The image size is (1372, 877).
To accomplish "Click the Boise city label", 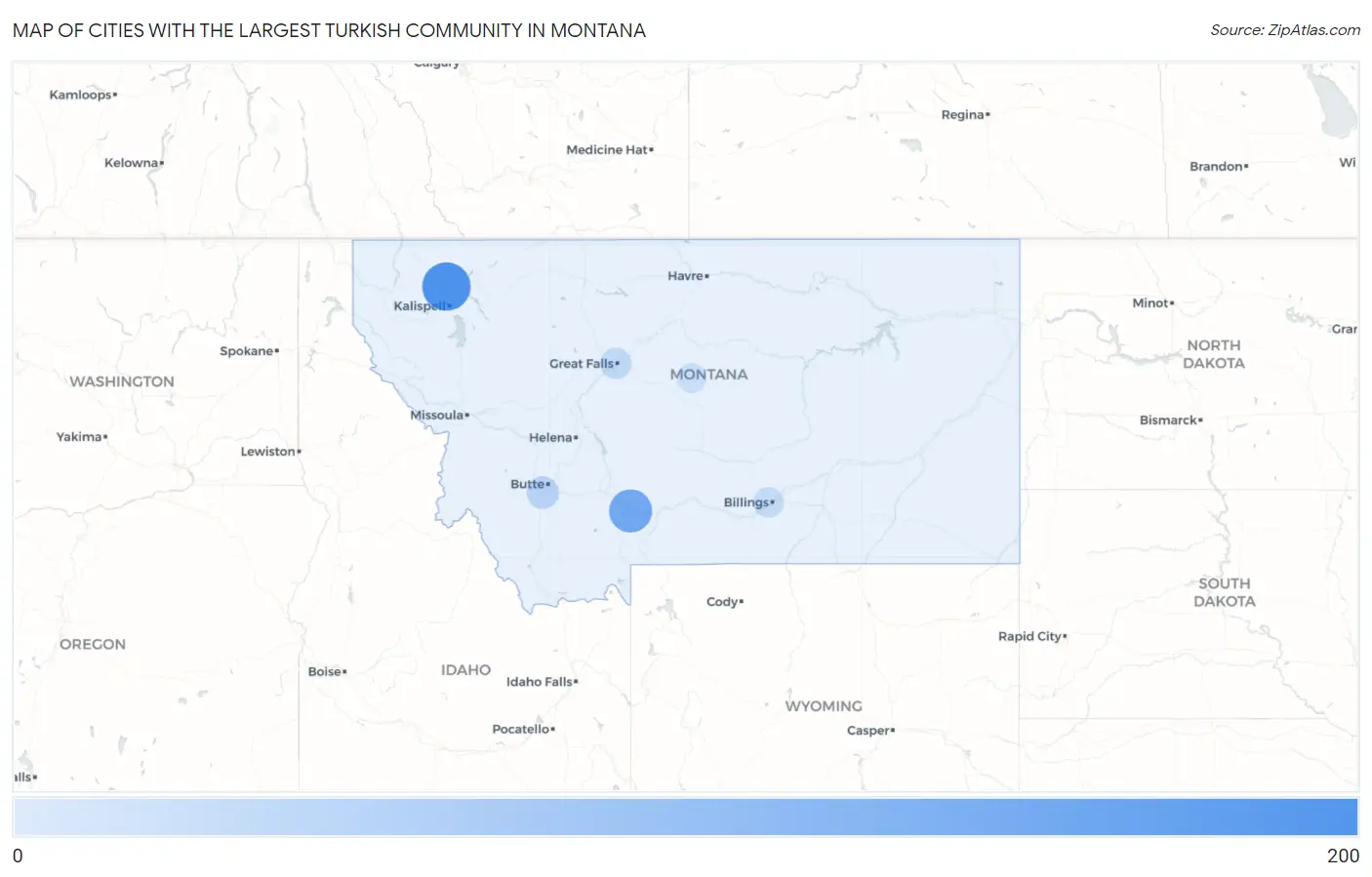I will tap(327, 672).
